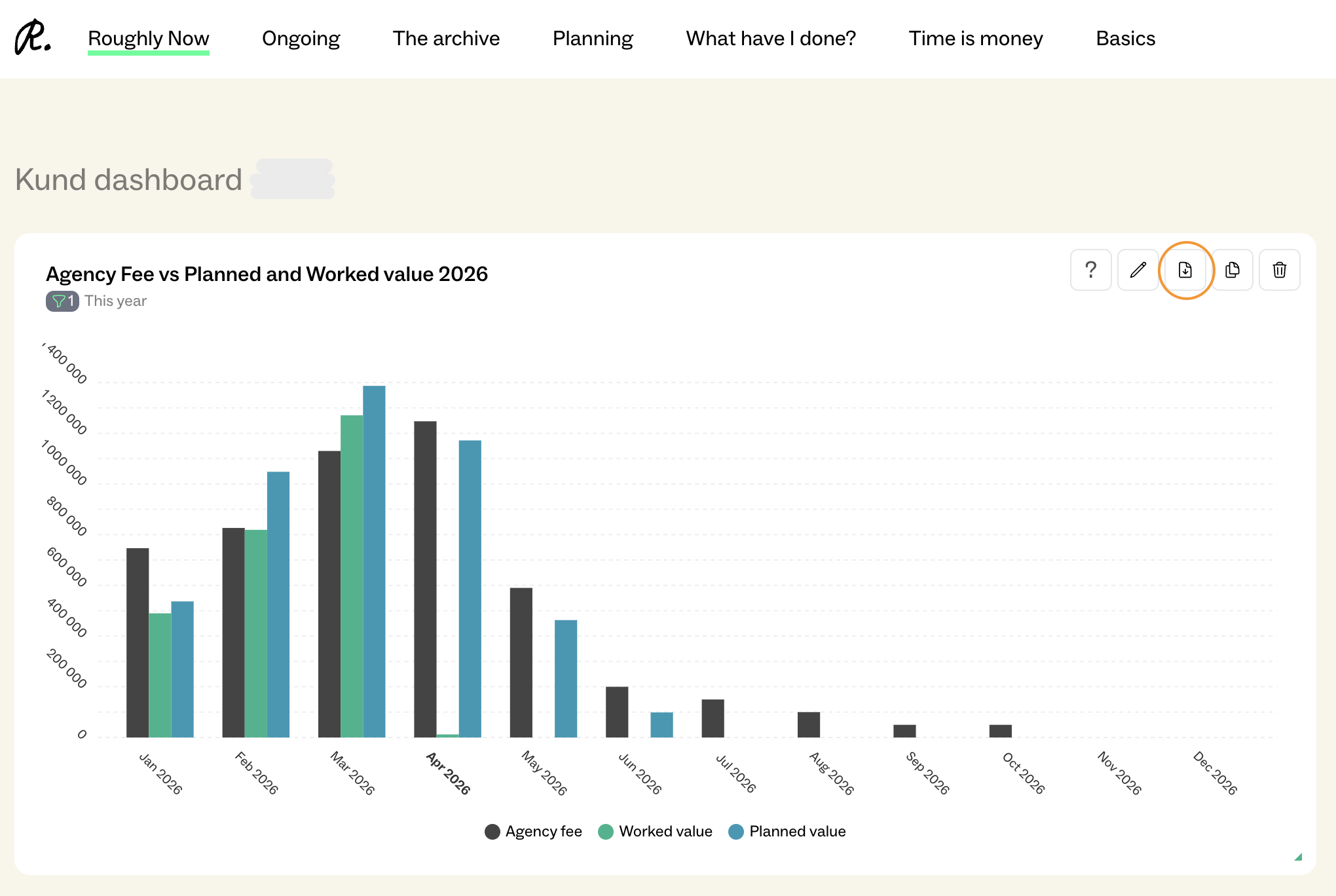This screenshot has height=896, width=1336.
Task: Click the filter funnel badge
Action: [62, 301]
